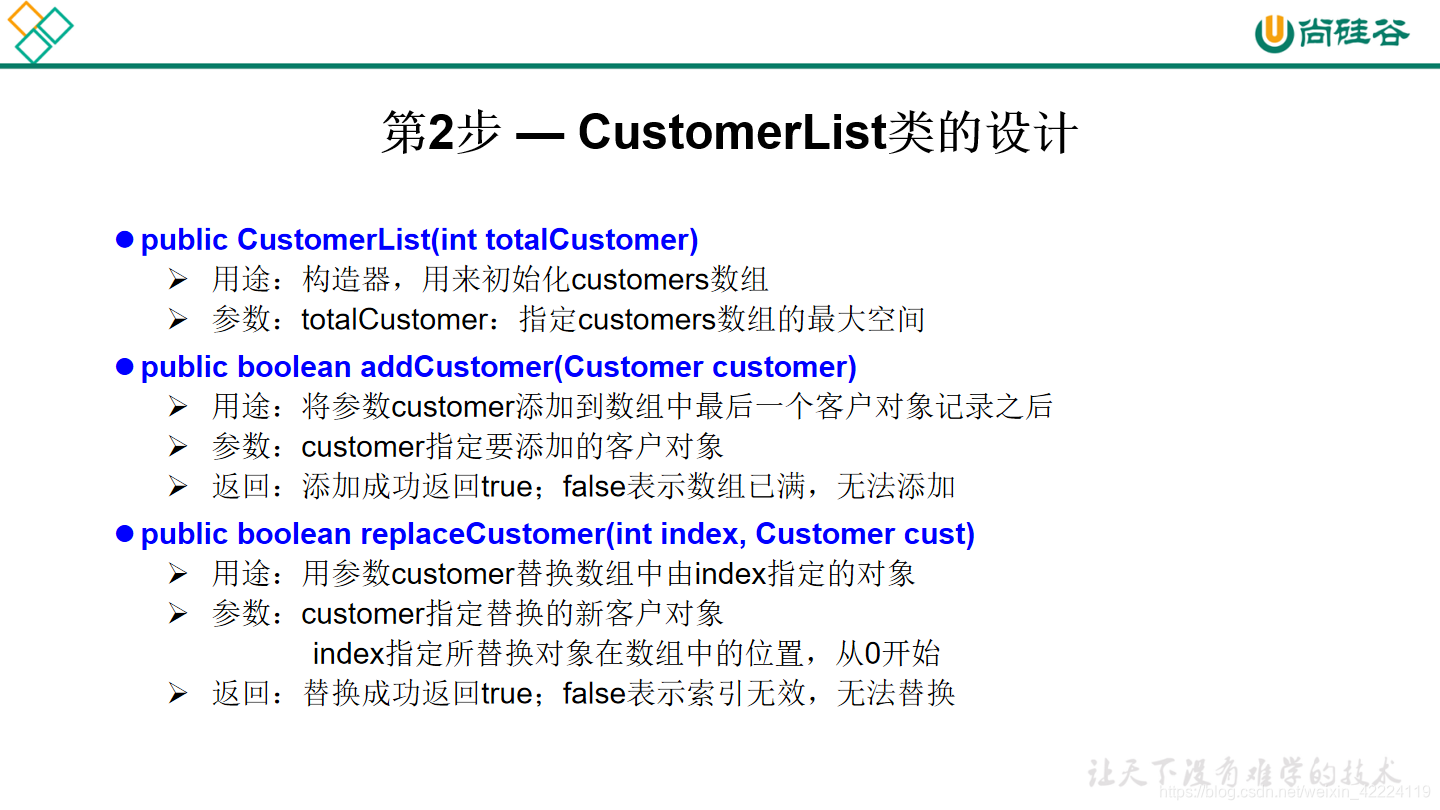Click the diamond squares logo top left
Screen dimensions: 1440x810
pos(40,32)
